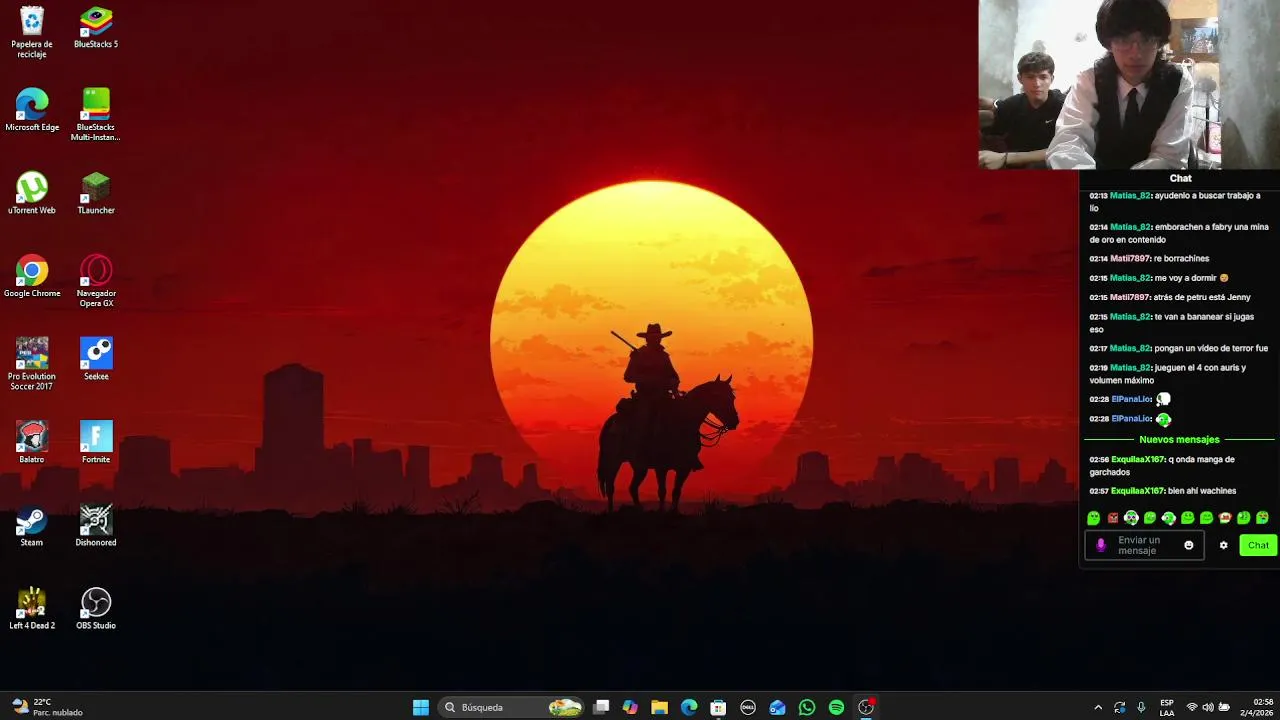Open File Explorer from the taskbar
Screen dimensions: 1280x720
pyautogui.click(x=659, y=707)
